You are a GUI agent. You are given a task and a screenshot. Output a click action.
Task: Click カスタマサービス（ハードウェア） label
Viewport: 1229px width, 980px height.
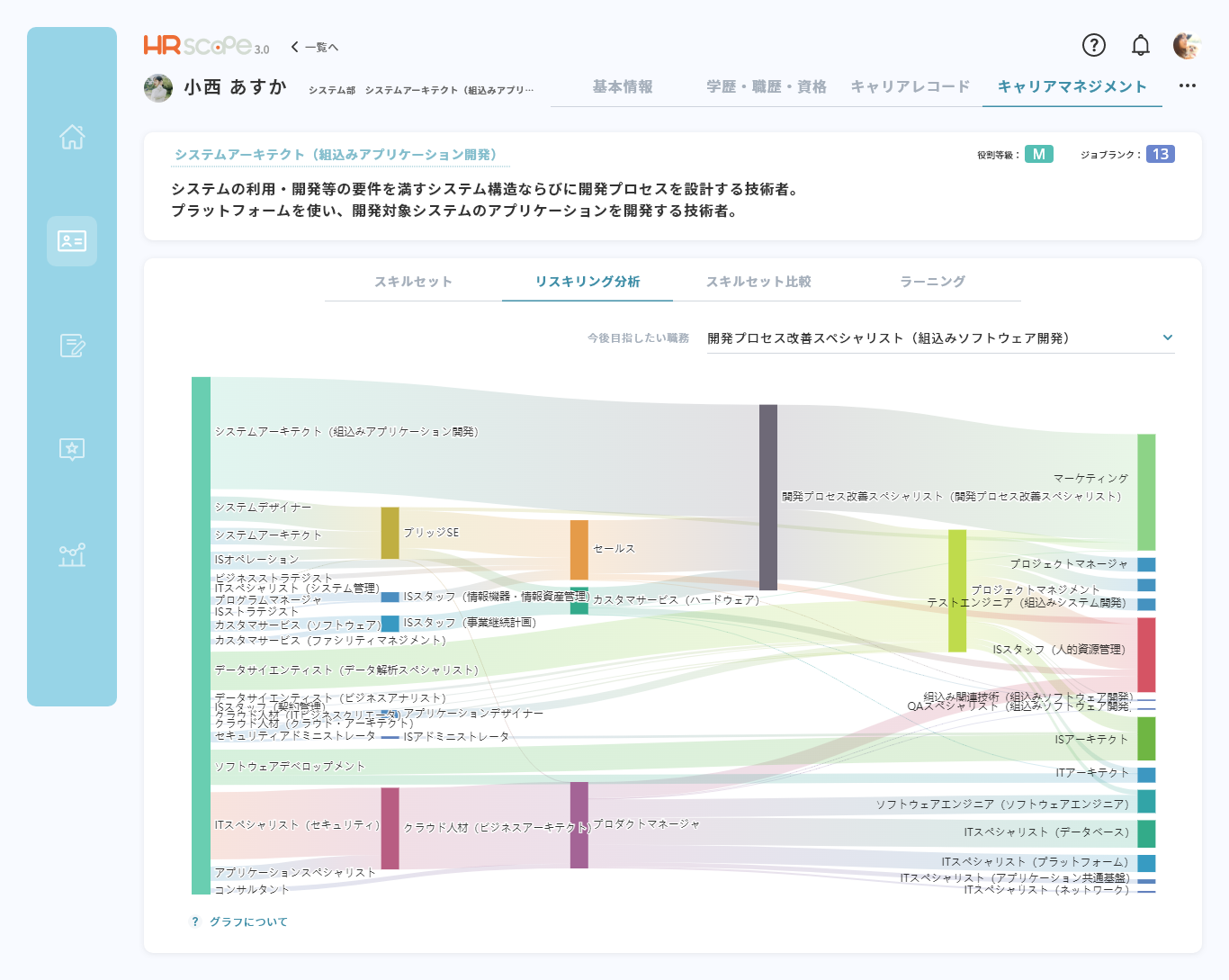pyautogui.click(x=676, y=600)
